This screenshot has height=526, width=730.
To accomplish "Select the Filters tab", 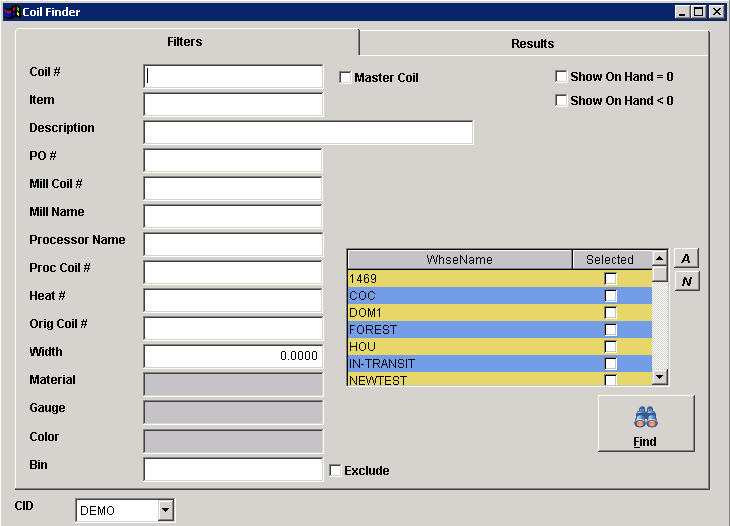I will click(x=184, y=42).
